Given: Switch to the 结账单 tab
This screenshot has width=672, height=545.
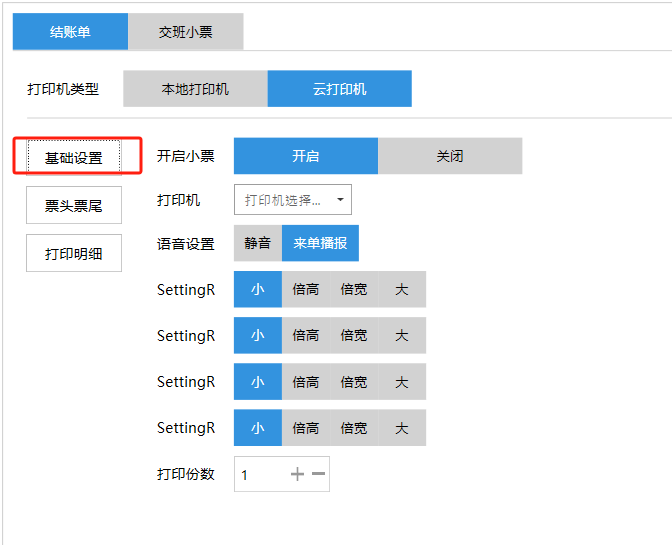Looking at the screenshot, I should pyautogui.click(x=70, y=32).
